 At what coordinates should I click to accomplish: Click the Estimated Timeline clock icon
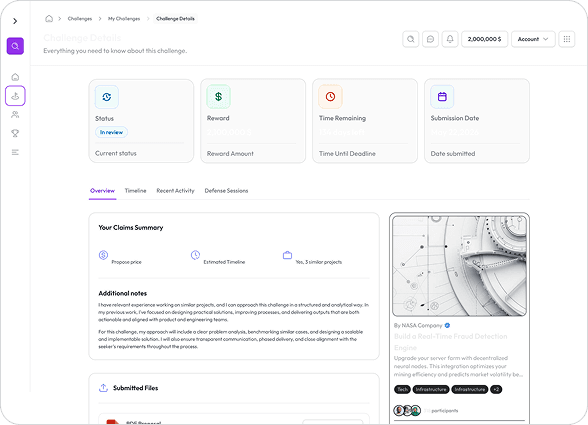(x=195, y=255)
